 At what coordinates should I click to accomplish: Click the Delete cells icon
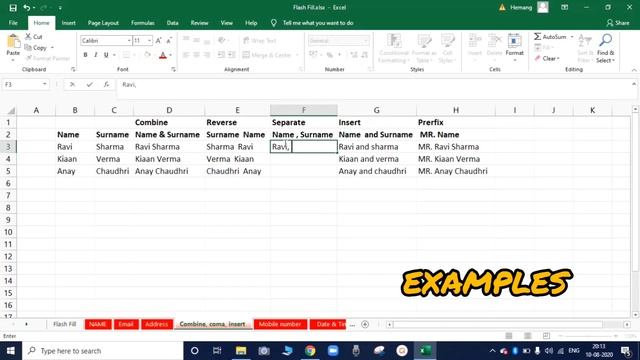494,41
